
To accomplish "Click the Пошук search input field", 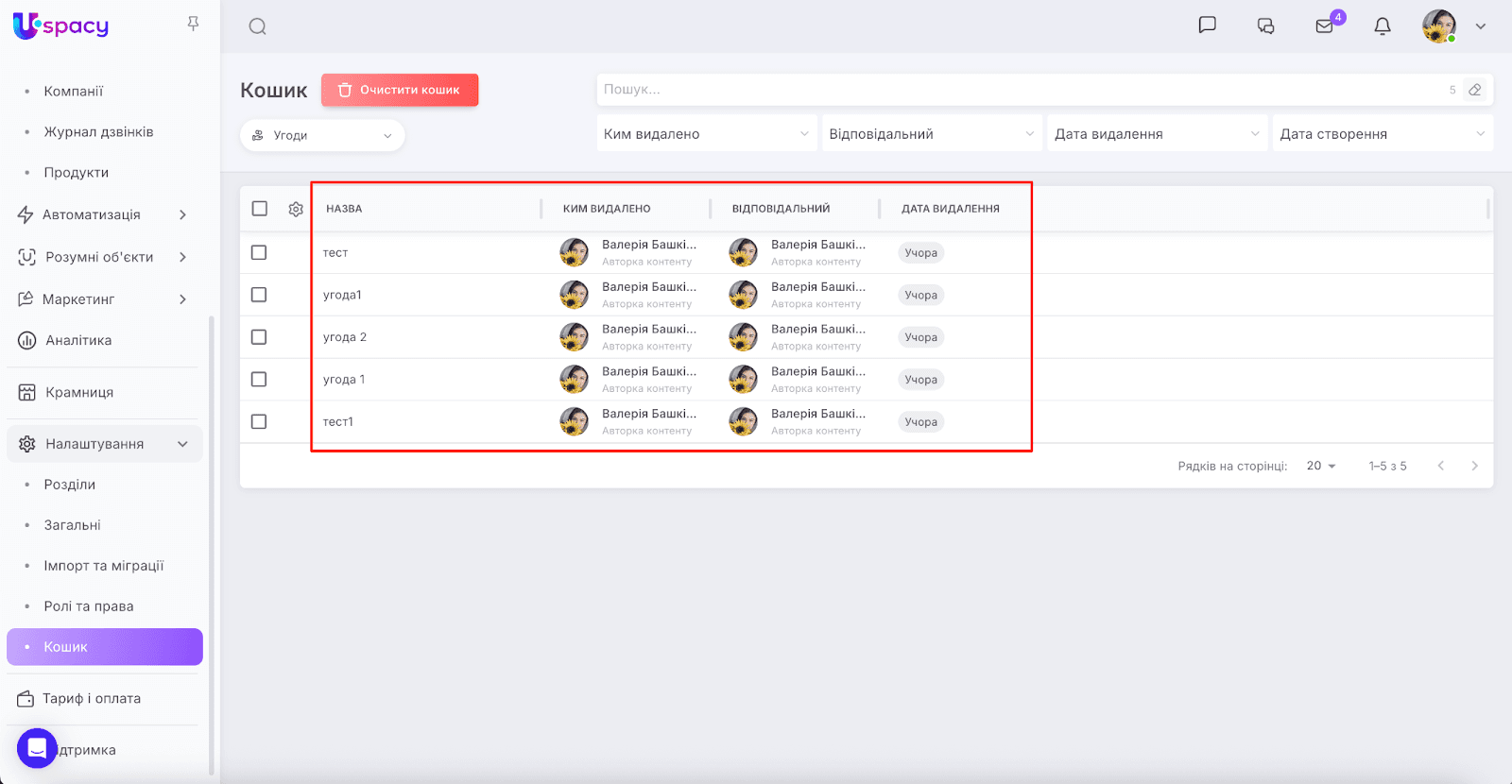I will (x=1021, y=90).
